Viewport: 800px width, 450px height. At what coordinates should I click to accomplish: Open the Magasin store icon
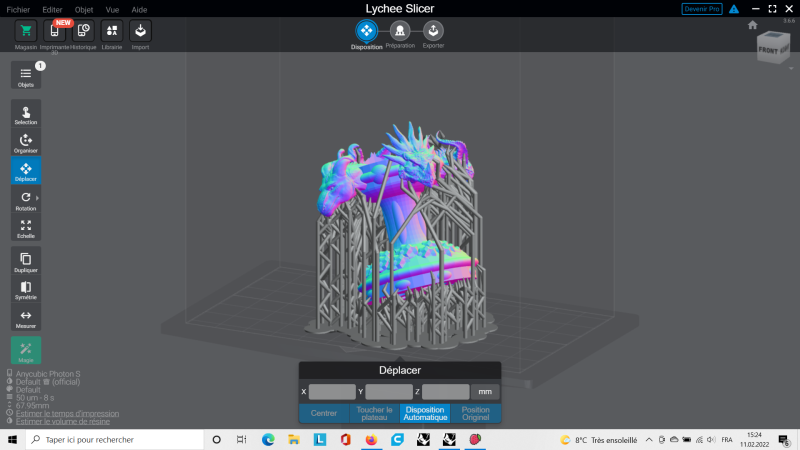click(26, 31)
